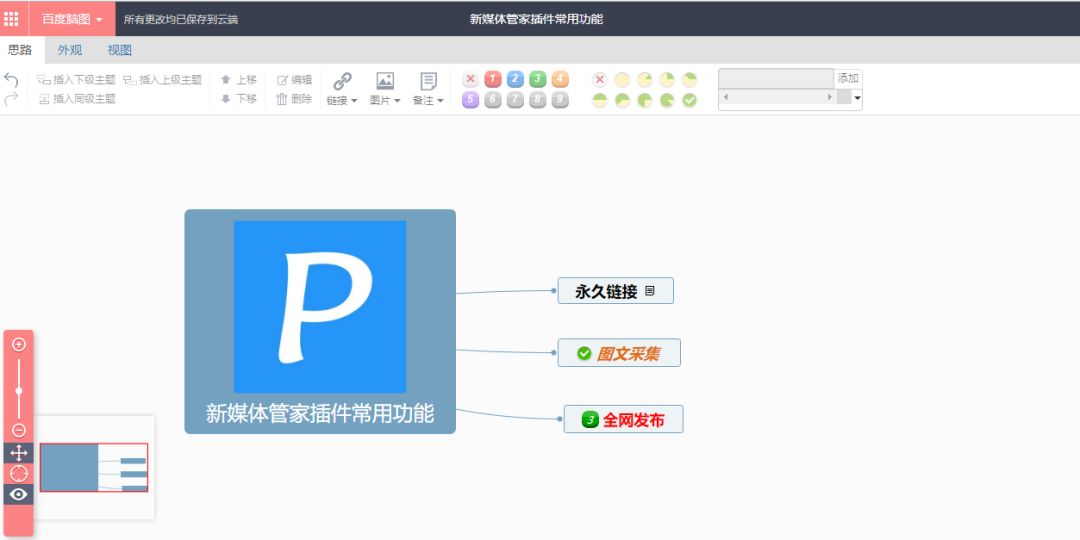The width and height of the screenshot is (1080, 540).
Task: Set progress to one-quarter pie
Action: (x=667, y=80)
